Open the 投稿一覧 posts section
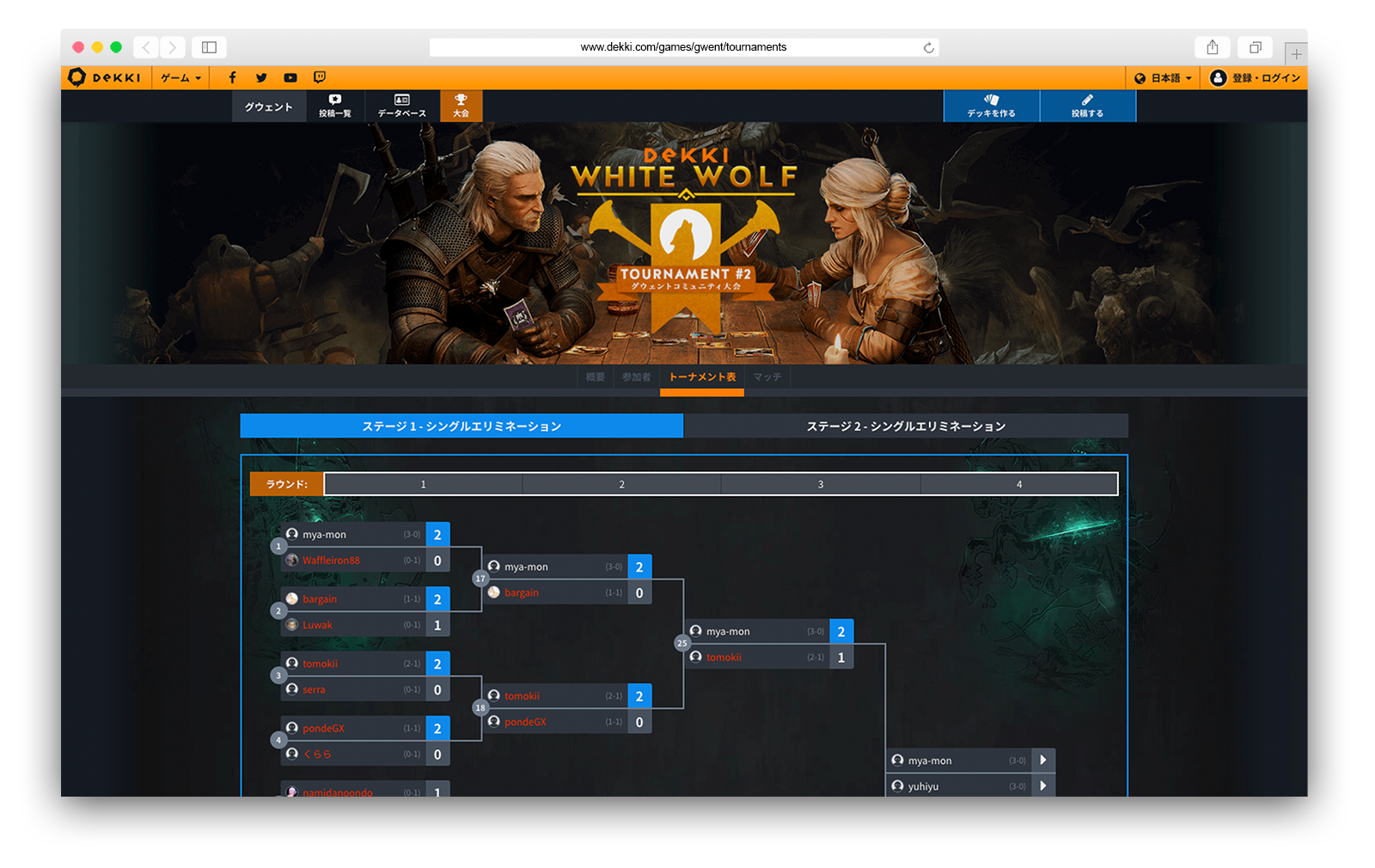Screen dimensions: 1375x868 335,107
